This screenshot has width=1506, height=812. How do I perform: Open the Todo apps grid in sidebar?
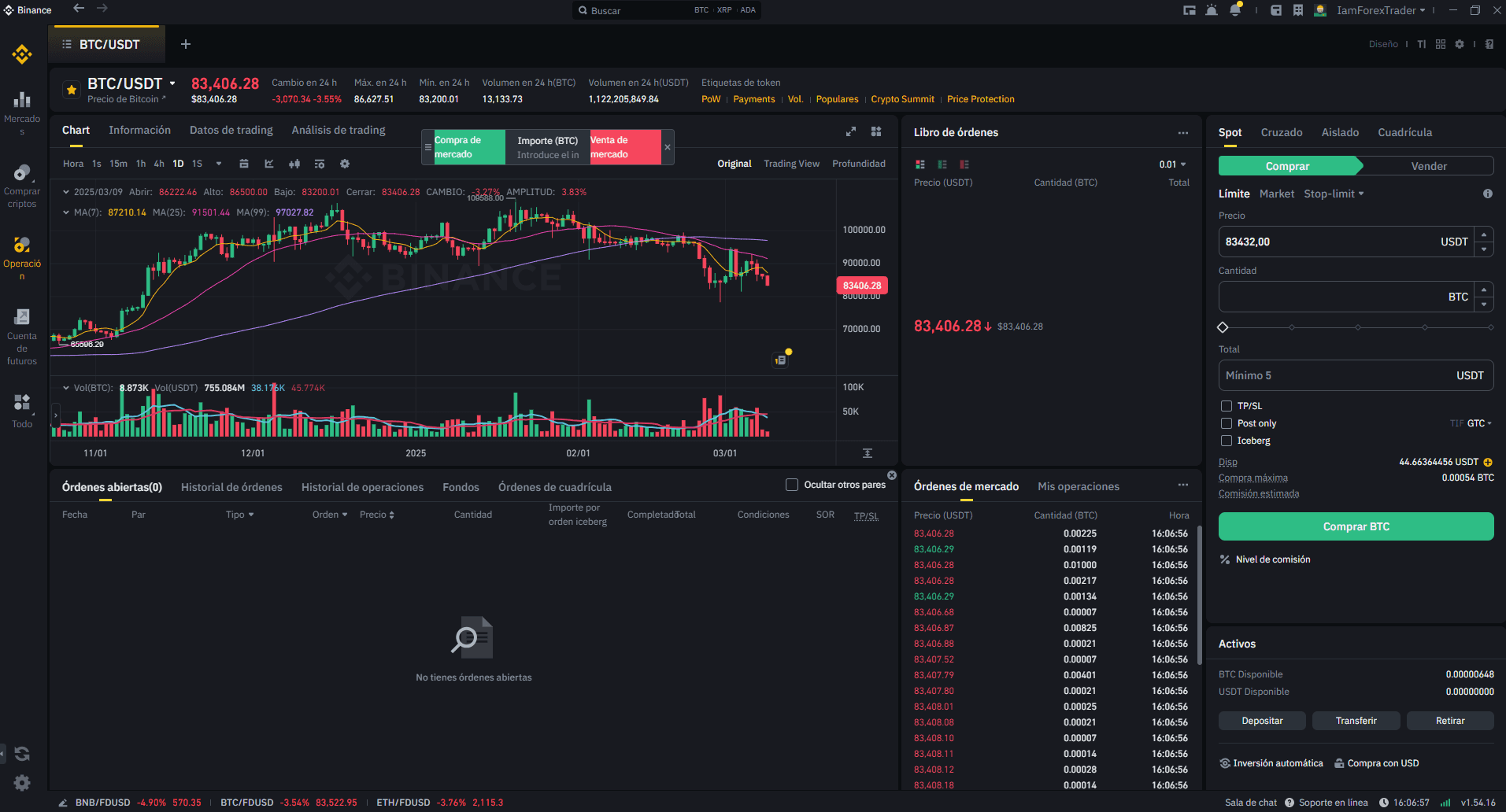click(22, 402)
